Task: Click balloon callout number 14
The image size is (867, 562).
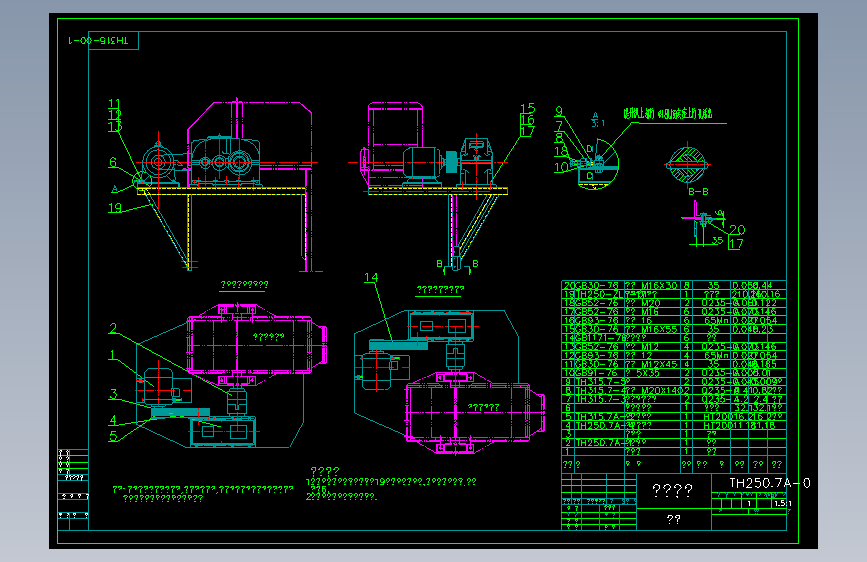Action: click(371, 277)
